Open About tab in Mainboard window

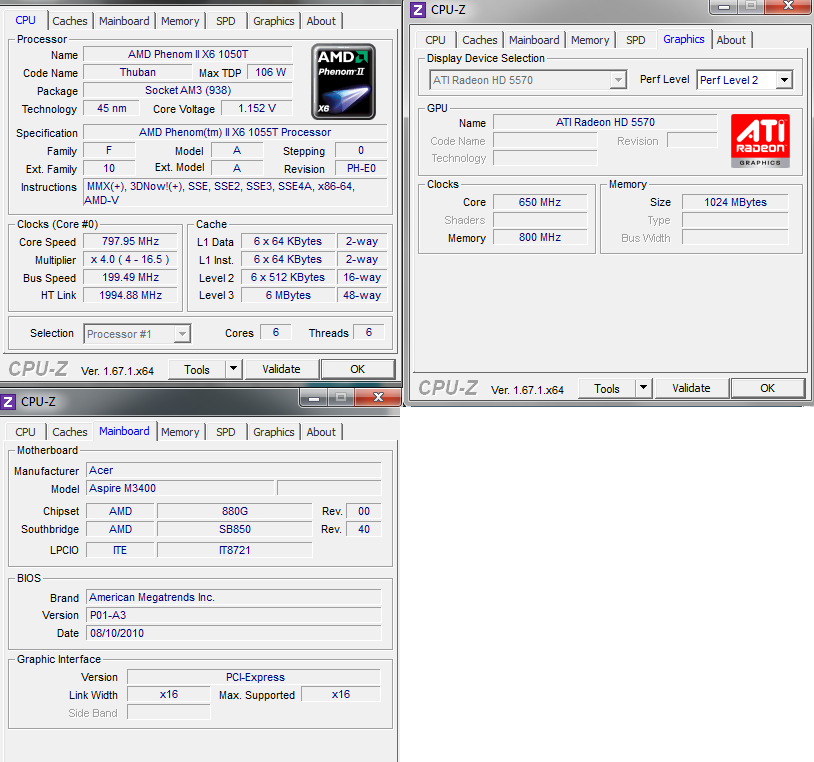[321, 432]
